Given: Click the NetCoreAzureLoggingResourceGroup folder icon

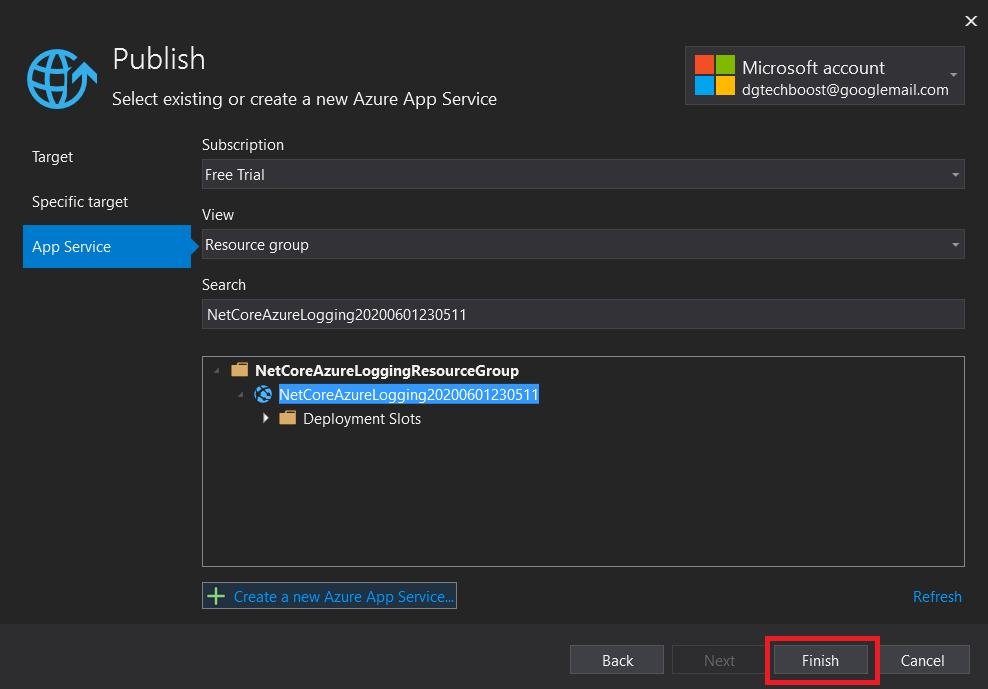Looking at the screenshot, I should 240,370.
